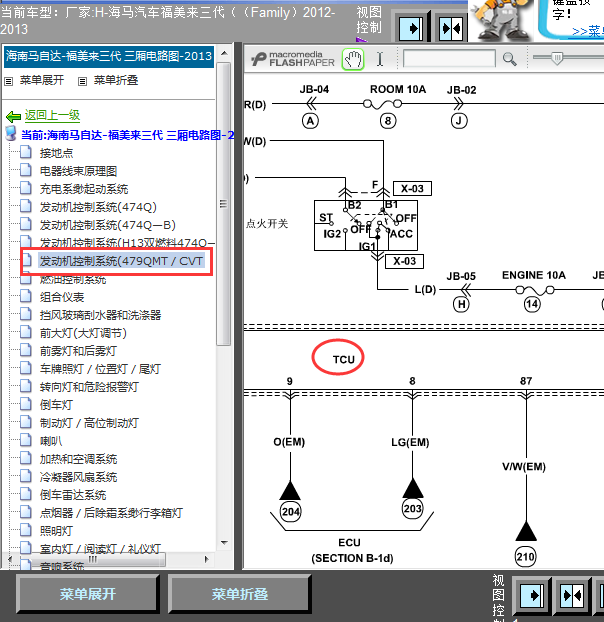Viewport: 604px width, 622px height.
Task: Click the Macromedia FlashPaper logo
Action: tap(293, 59)
